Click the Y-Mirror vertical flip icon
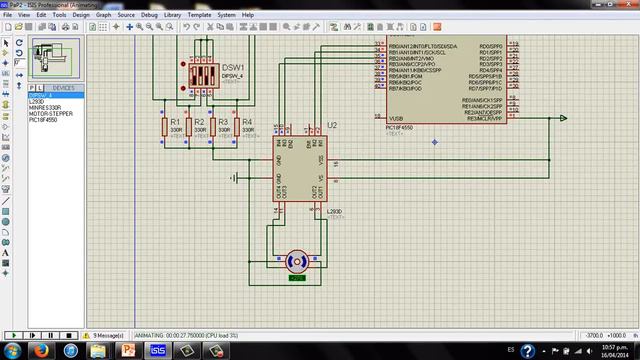 (19, 86)
